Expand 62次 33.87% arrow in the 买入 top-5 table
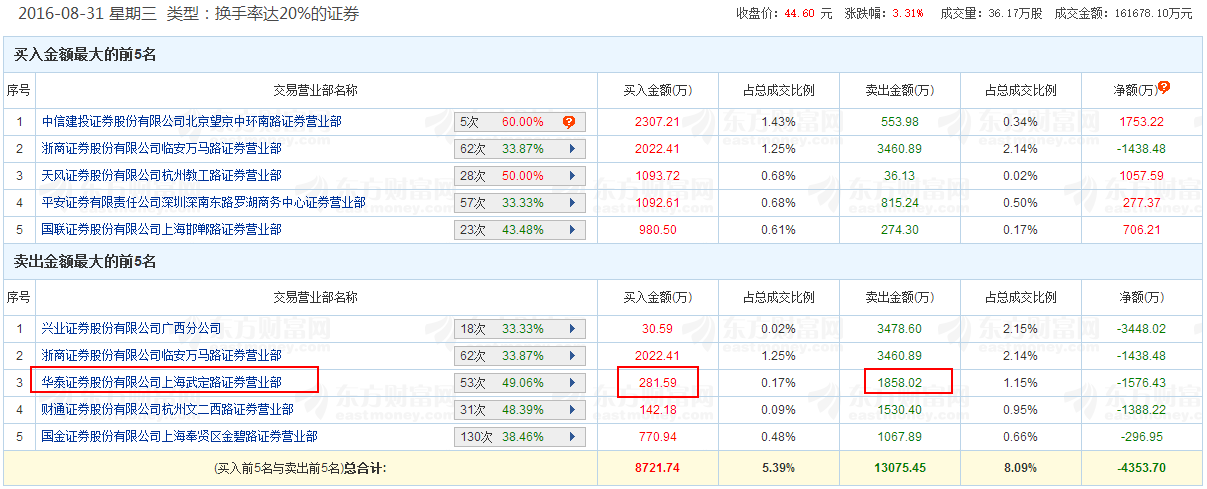 coord(572,149)
